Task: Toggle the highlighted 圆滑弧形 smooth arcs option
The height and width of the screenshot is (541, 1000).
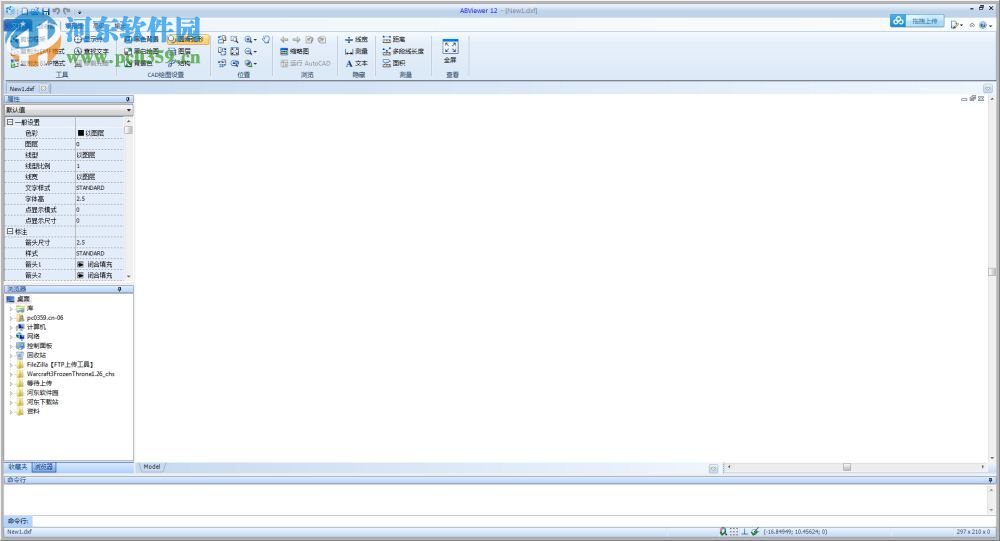Action: coord(186,40)
